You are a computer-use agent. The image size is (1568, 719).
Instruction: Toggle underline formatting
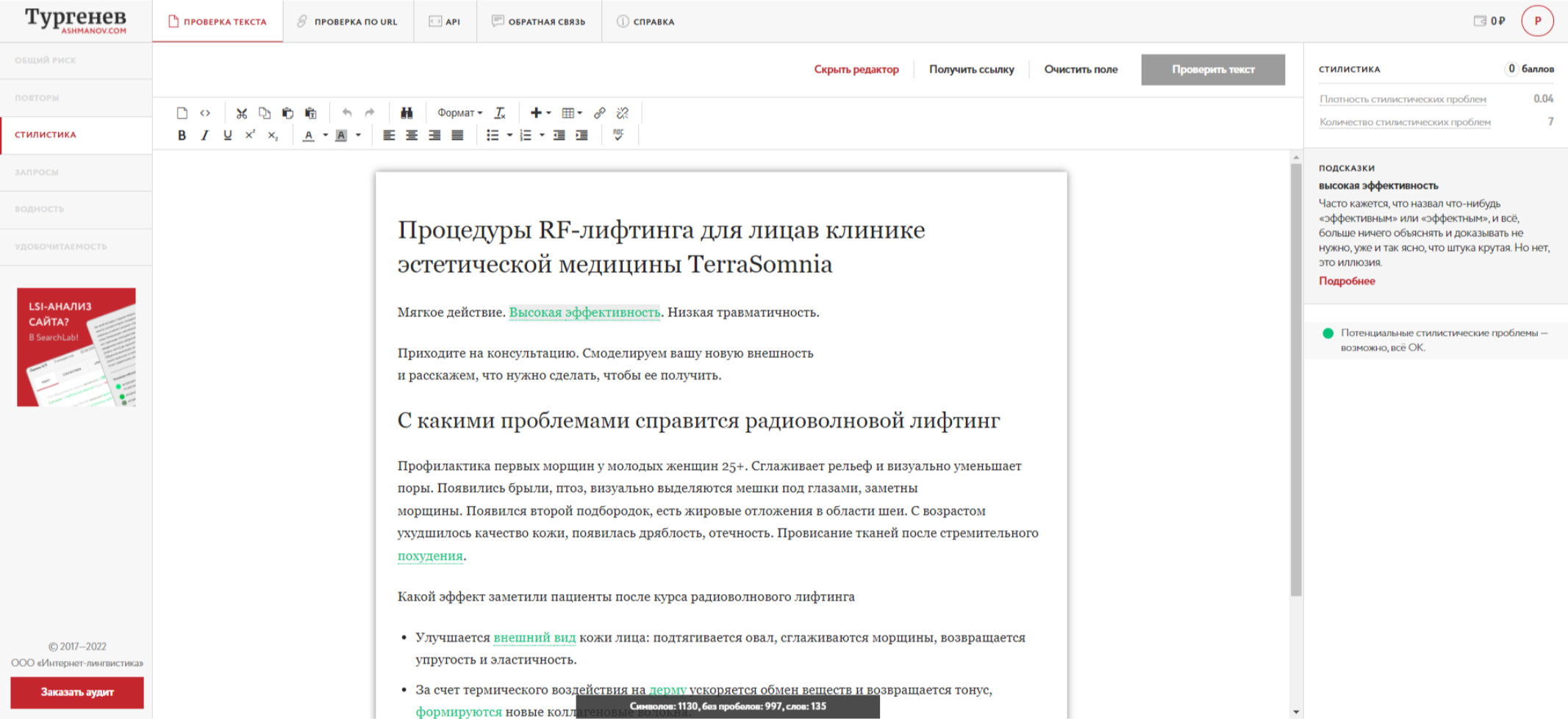pyautogui.click(x=228, y=135)
